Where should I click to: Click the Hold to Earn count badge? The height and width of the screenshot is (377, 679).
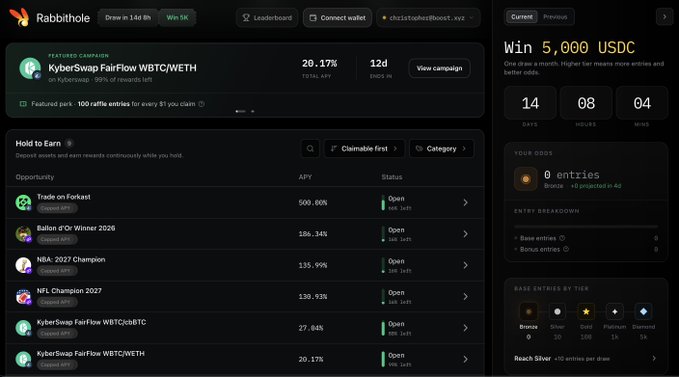[x=69, y=143]
